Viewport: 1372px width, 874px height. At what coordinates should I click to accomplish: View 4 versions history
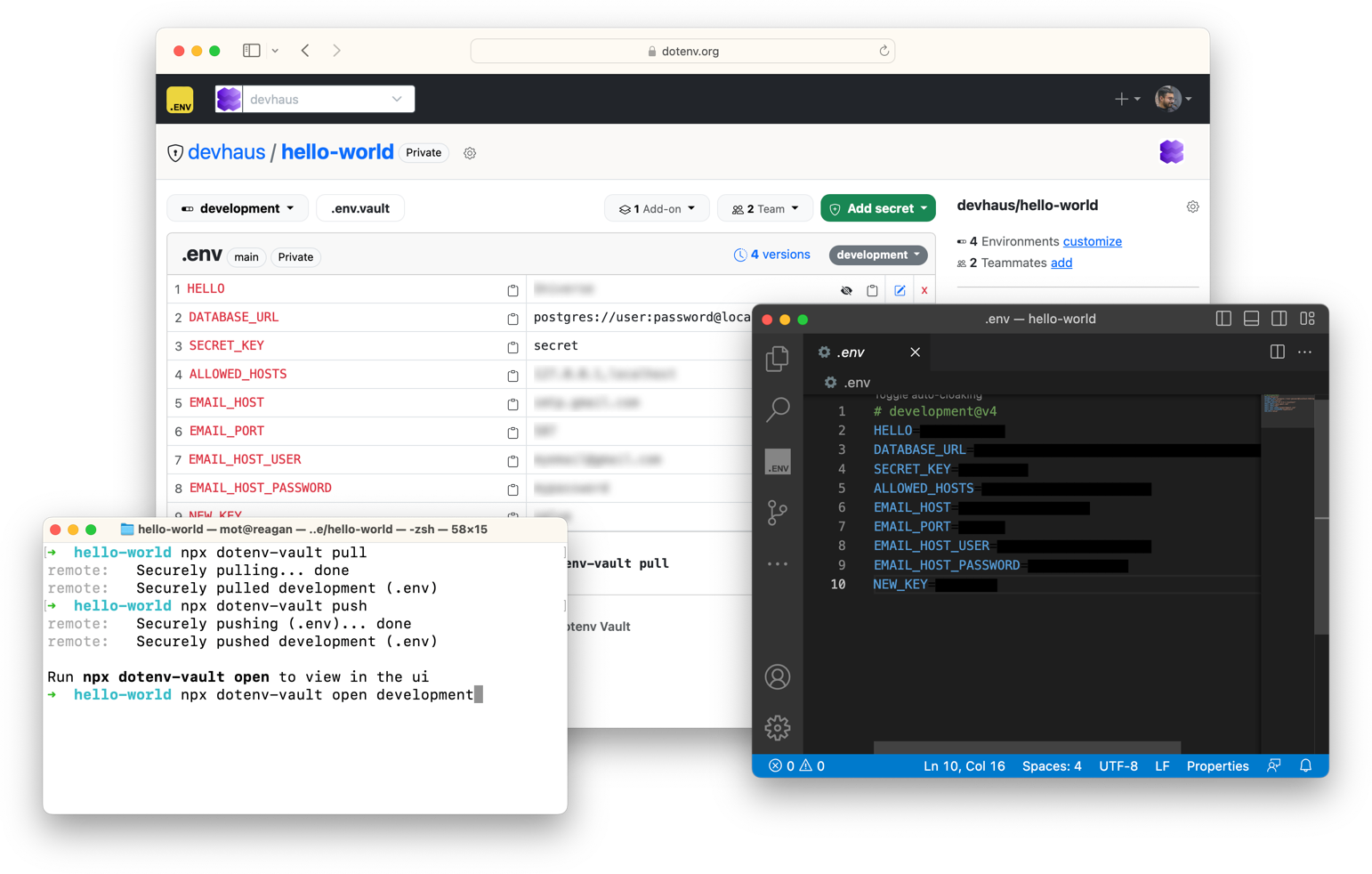point(771,255)
